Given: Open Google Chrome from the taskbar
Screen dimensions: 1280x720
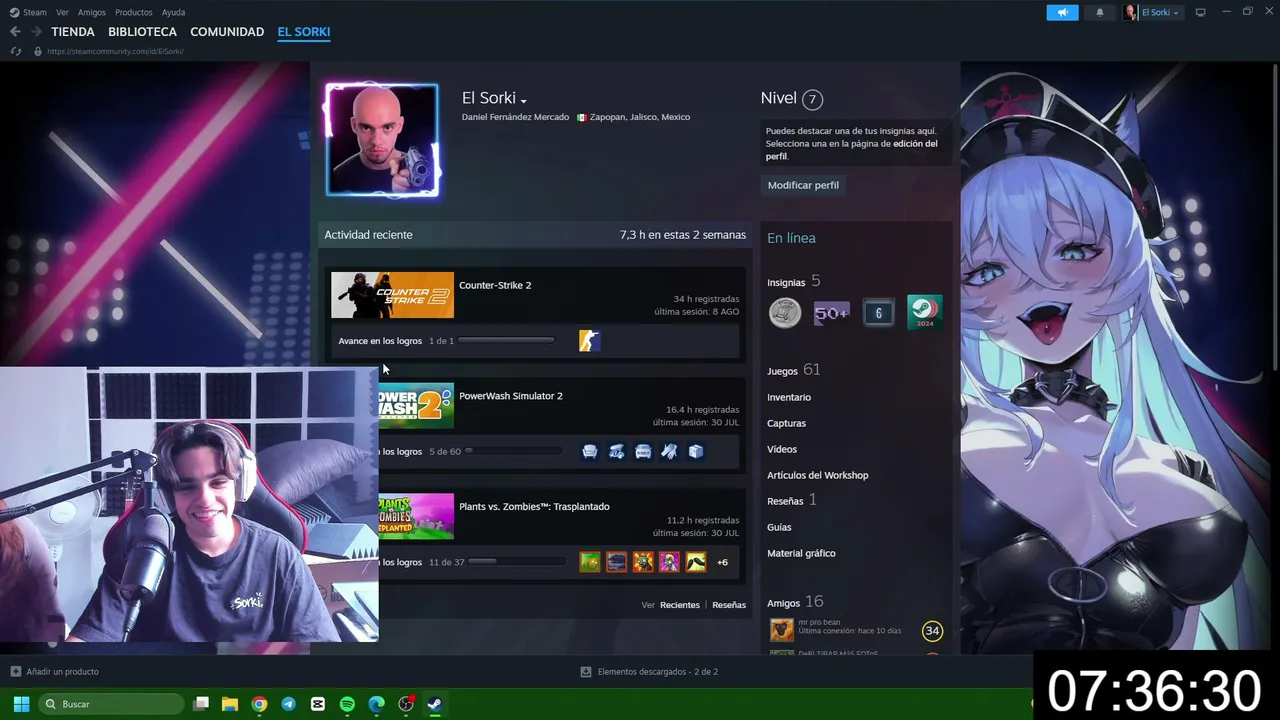Looking at the screenshot, I should point(259,704).
